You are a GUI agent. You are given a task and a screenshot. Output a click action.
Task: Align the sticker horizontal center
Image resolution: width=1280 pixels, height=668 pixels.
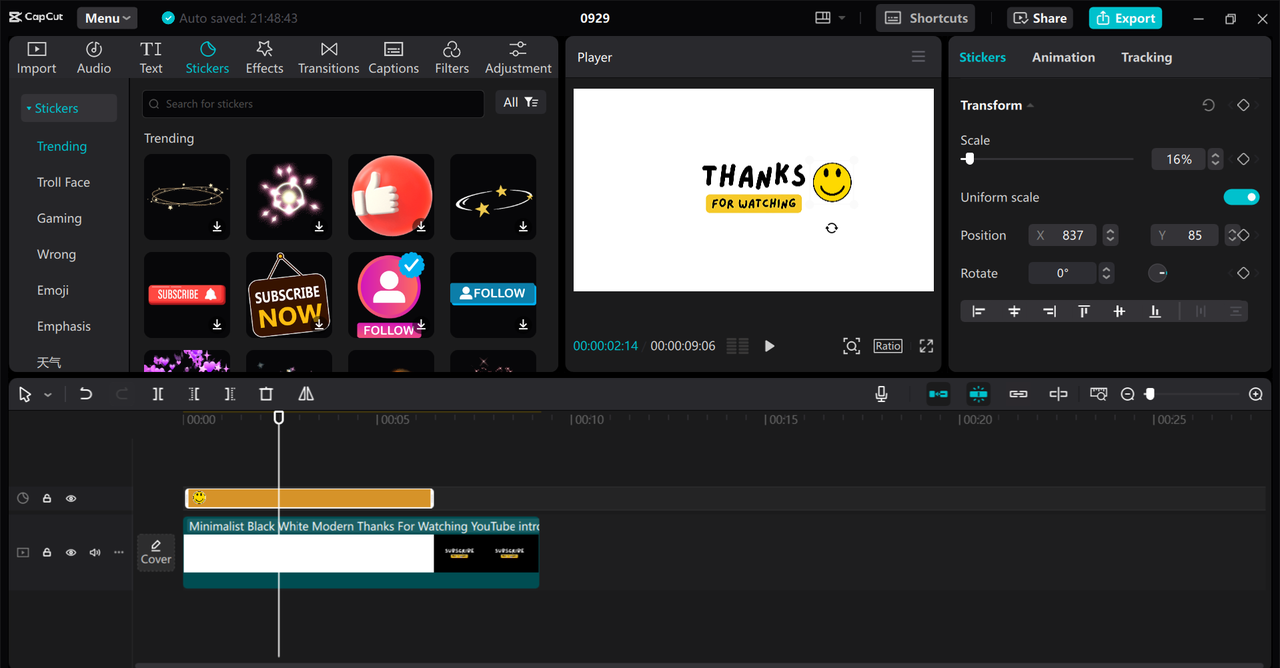(1014, 312)
